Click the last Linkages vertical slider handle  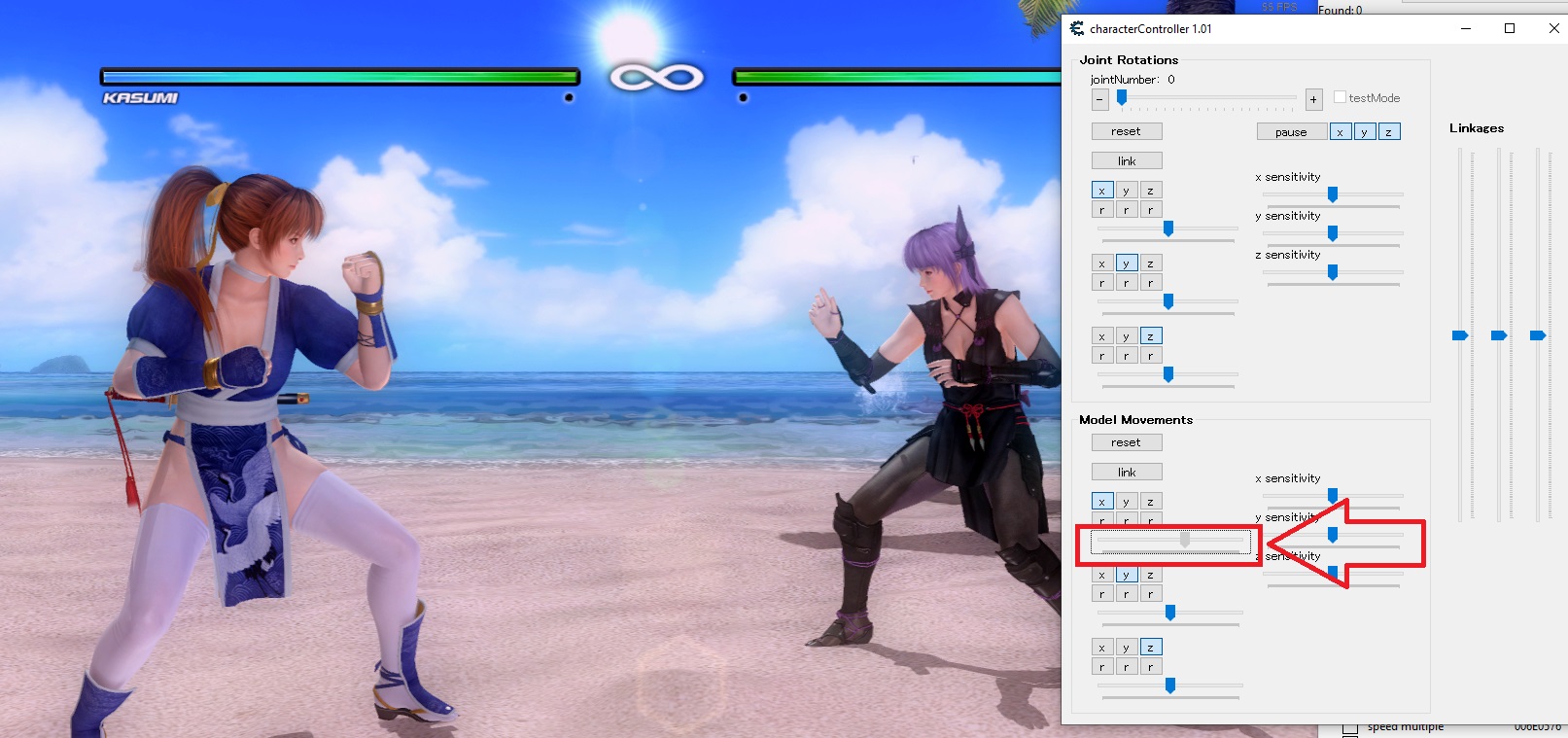pyautogui.click(x=1538, y=335)
